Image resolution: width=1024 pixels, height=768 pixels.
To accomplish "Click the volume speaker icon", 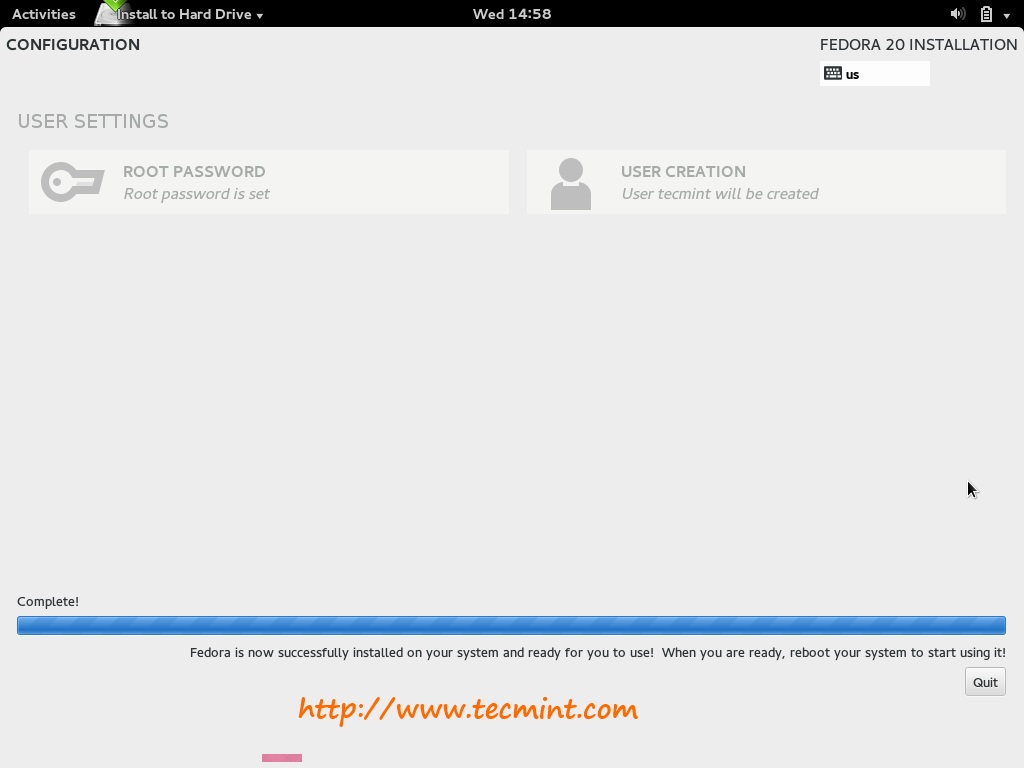I will (x=957, y=14).
